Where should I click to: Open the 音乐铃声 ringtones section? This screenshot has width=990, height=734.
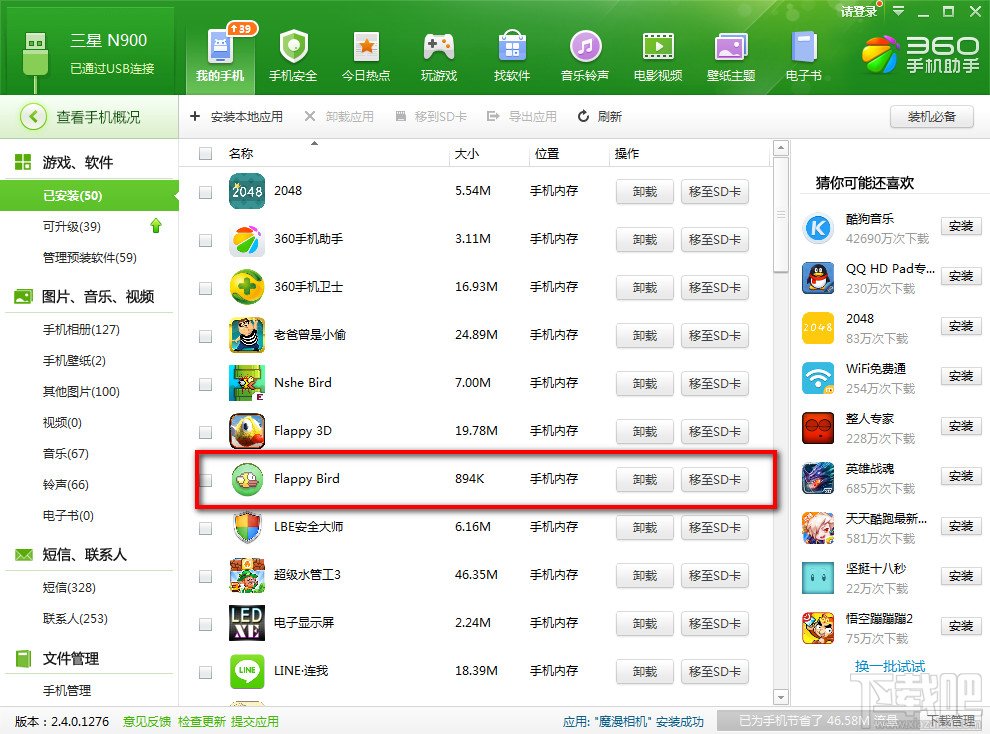(x=585, y=53)
